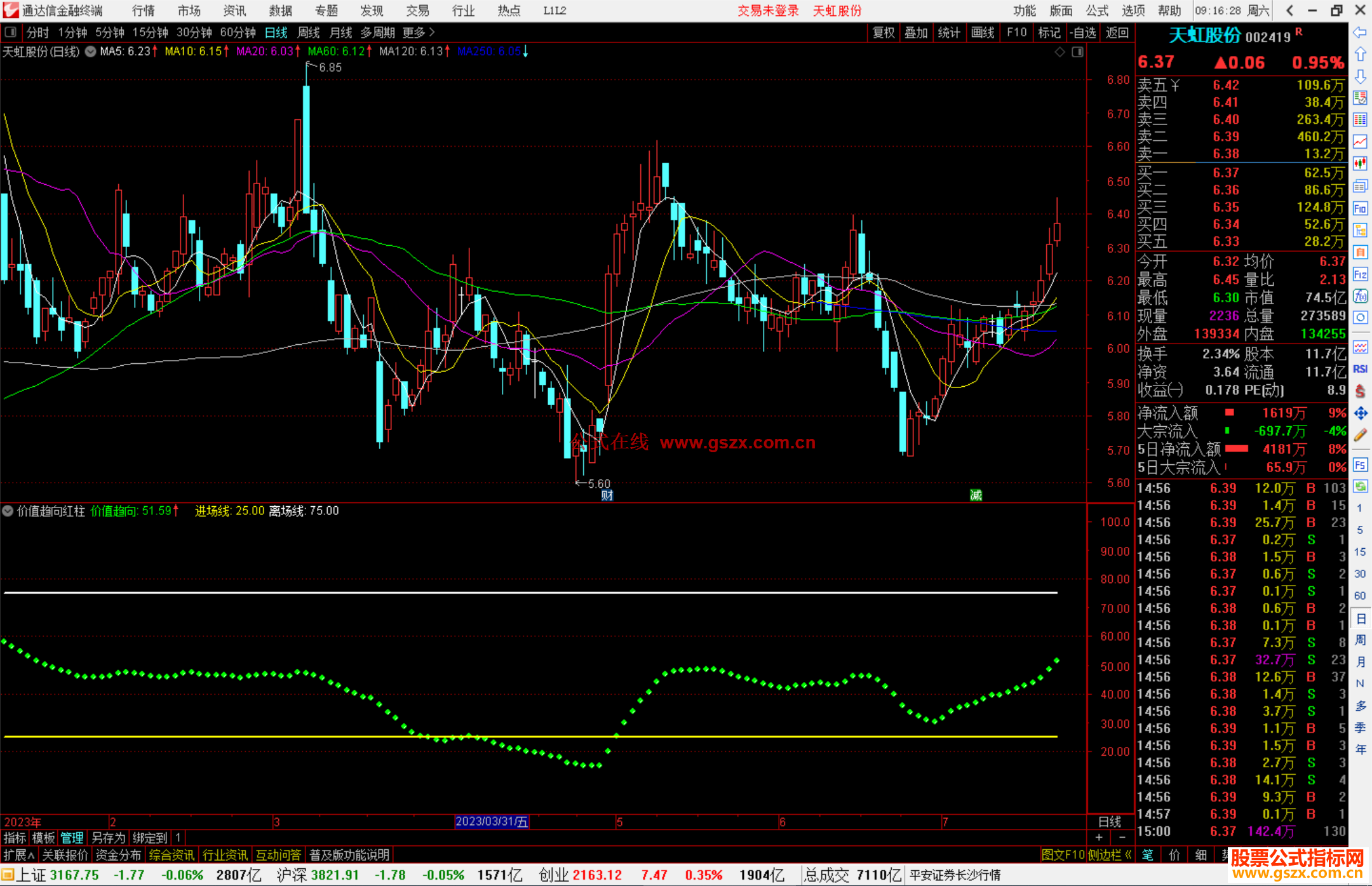Click the 画线 drawing button
The width and height of the screenshot is (1372, 886).
pyautogui.click(x=982, y=32)
